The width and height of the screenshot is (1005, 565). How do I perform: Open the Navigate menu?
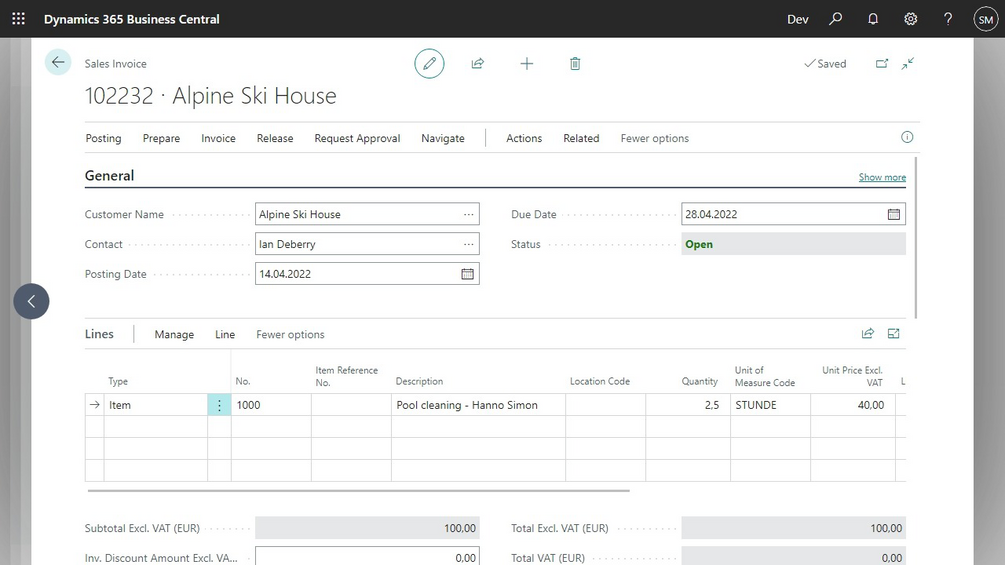tap(443, 138)
